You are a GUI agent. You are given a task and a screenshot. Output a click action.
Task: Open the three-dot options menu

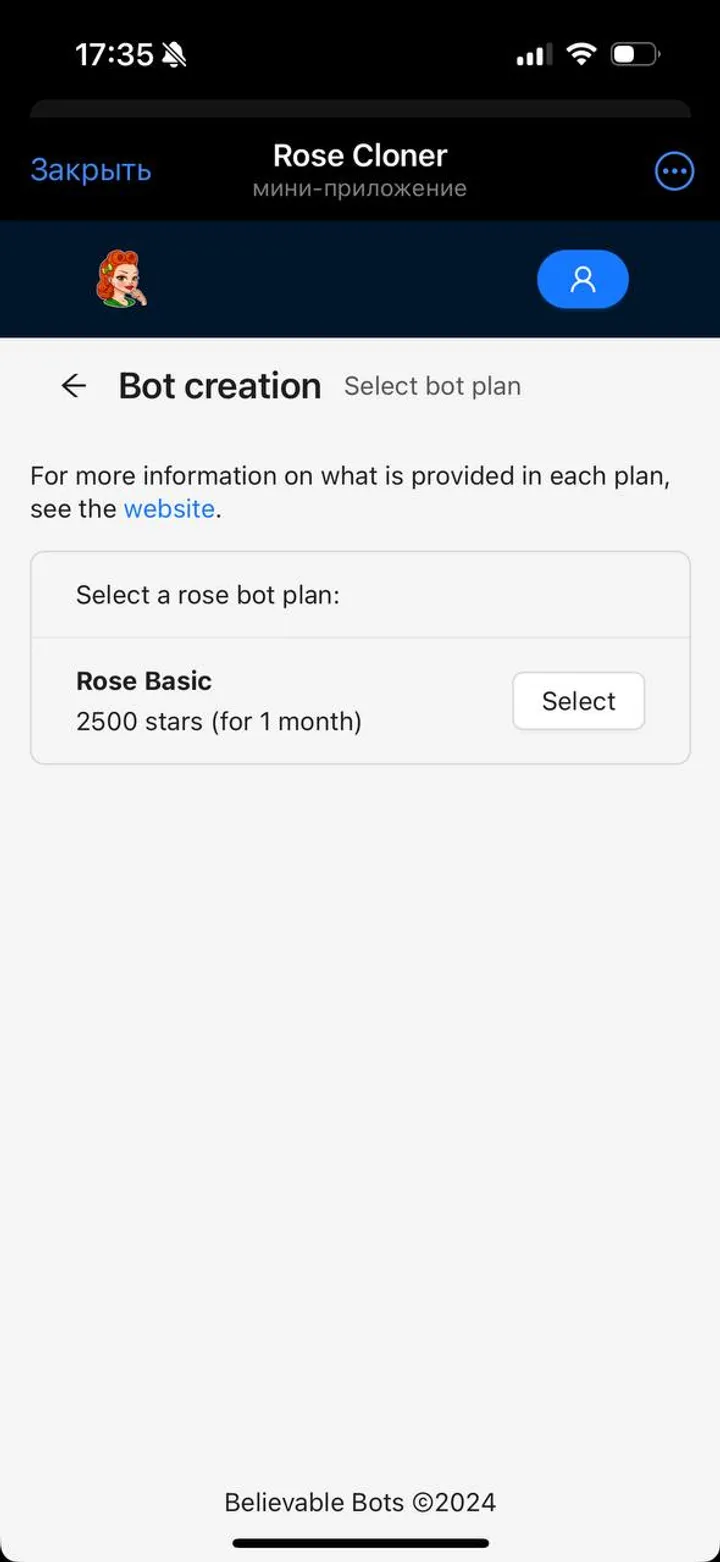[x=674, y=170]
